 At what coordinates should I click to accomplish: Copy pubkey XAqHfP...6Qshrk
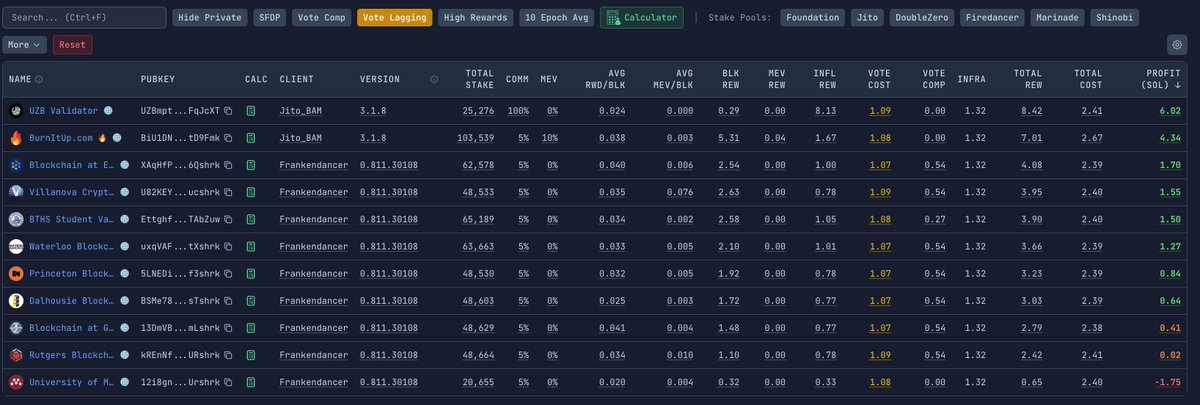point(228,164)
